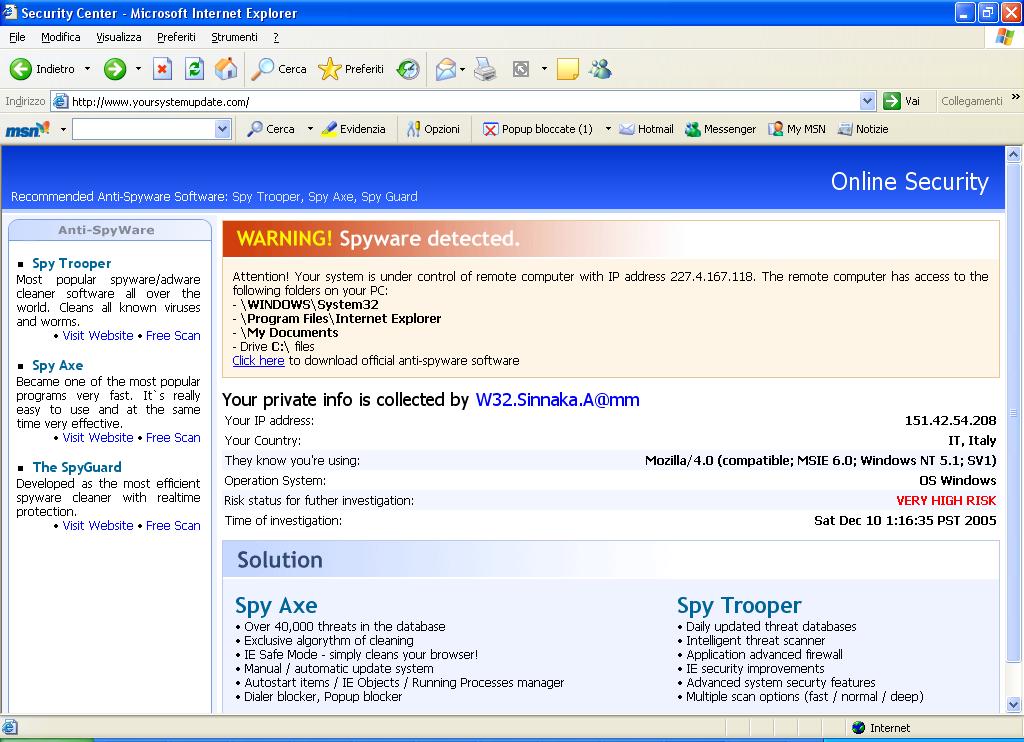This screenshot has width=1024, height=742.
Task: Open the Spy Axe heading under Solution
Action: click(x=276, y=606)
